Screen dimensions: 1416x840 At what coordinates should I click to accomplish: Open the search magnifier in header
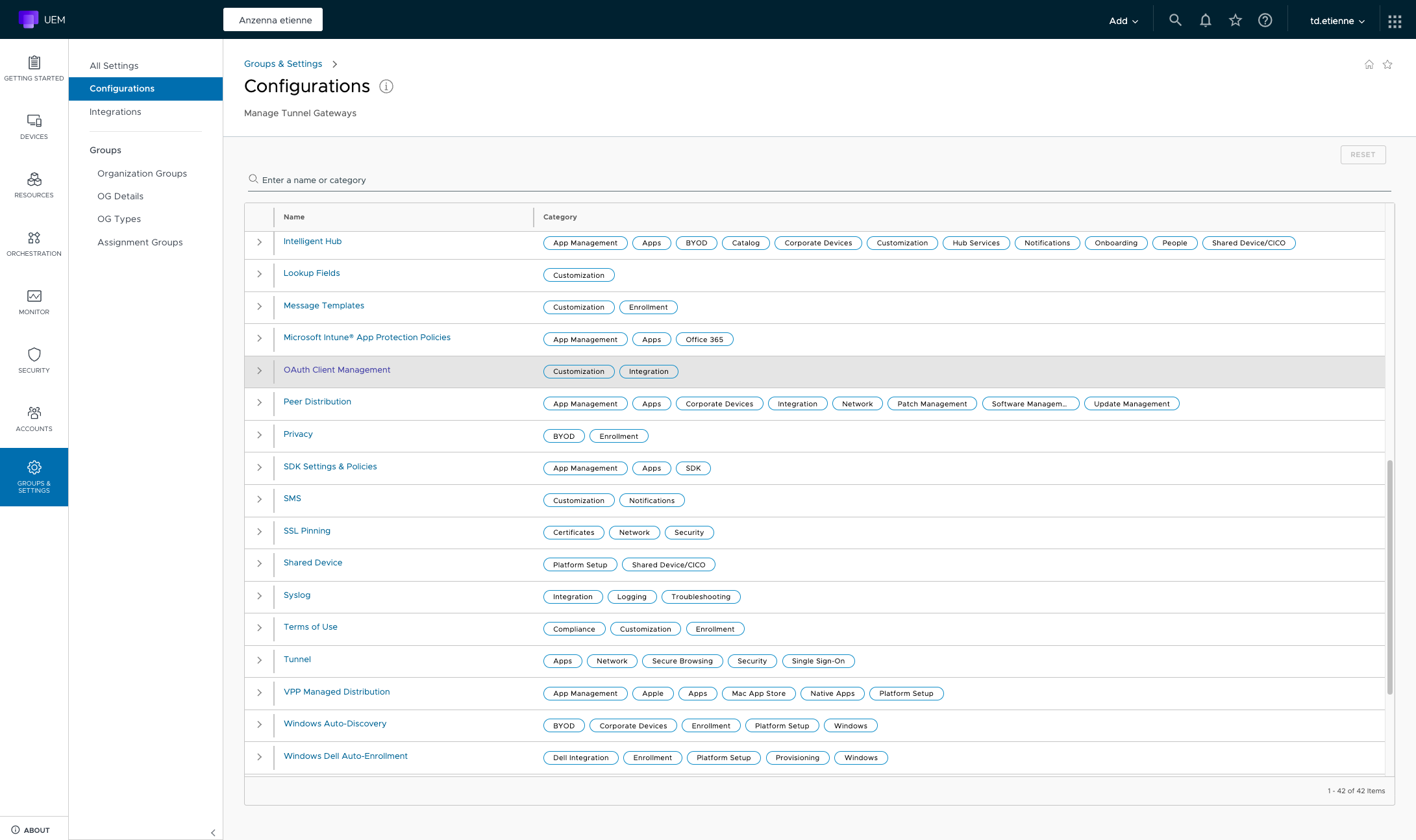point(1175,20)
